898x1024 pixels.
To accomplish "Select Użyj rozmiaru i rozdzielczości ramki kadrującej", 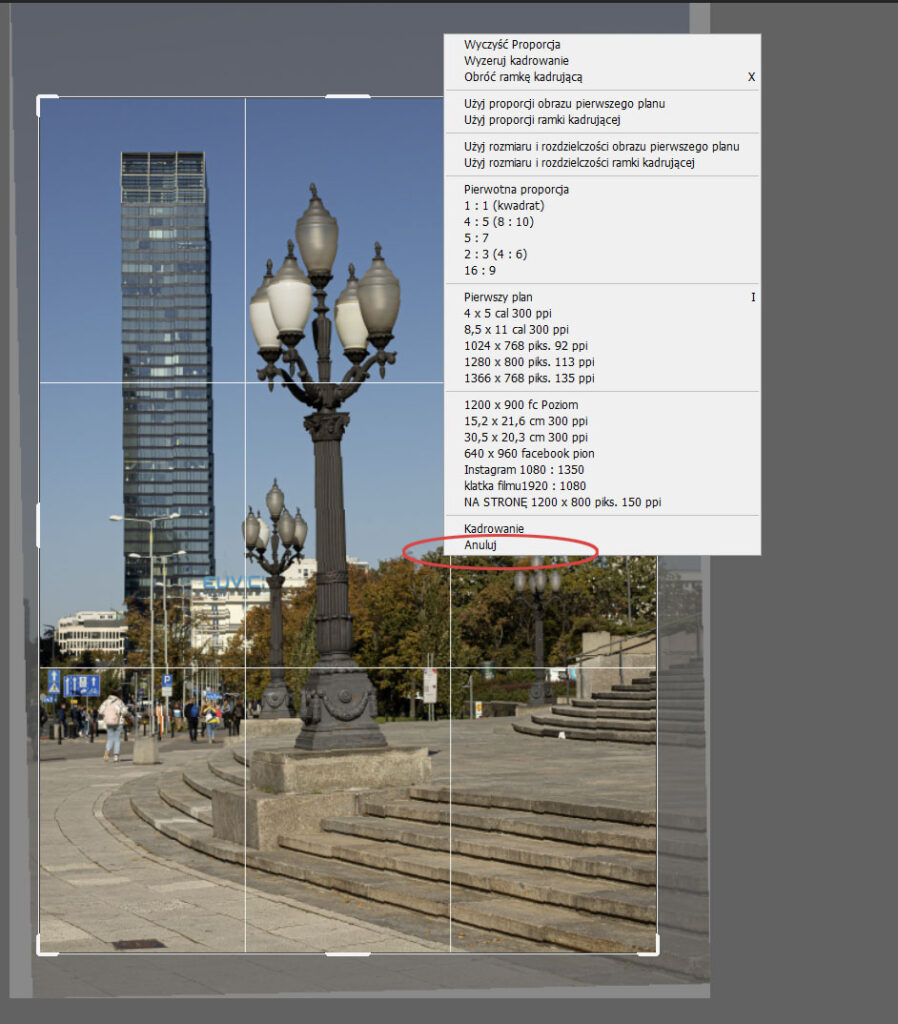I will pos(578,163).
